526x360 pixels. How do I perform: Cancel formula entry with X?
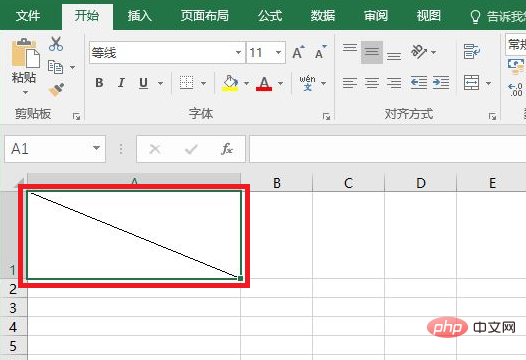(155, 149)
